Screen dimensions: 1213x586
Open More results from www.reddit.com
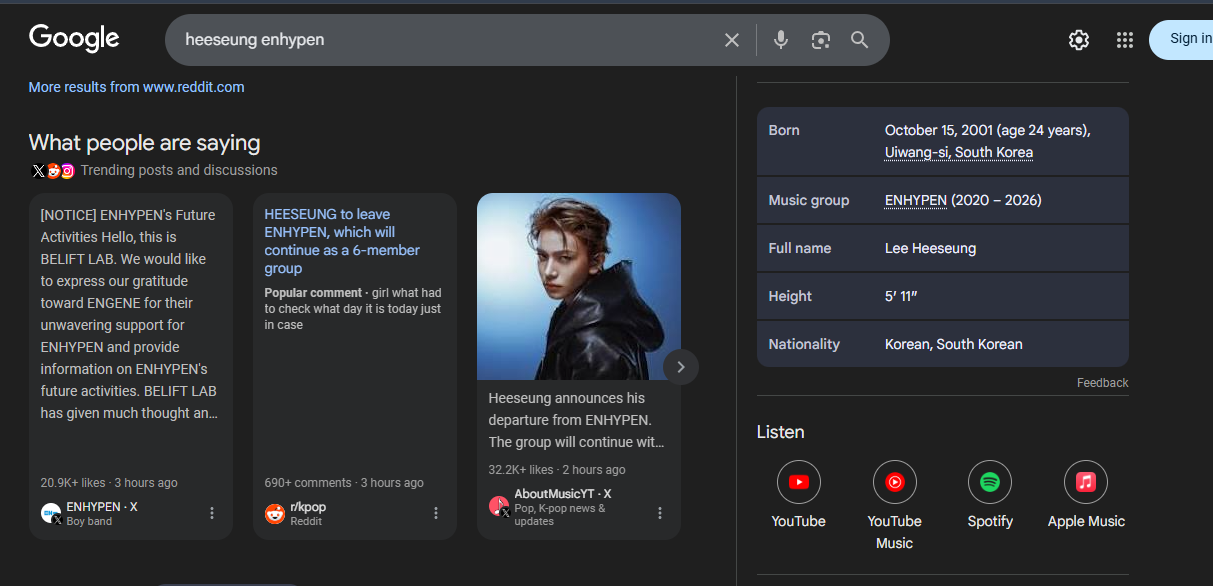[136, 87]
